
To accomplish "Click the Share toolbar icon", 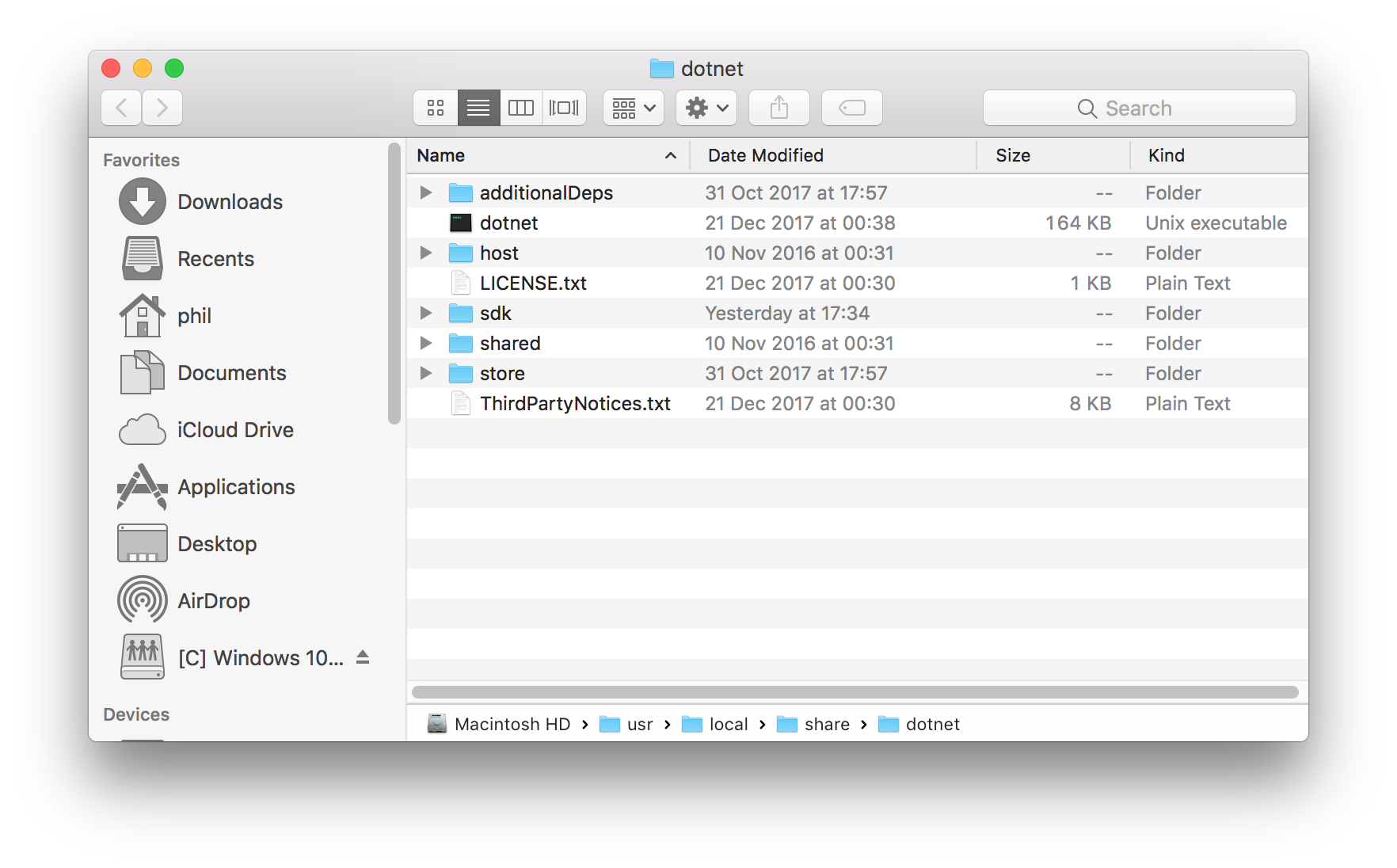I will [x=779, y=108].
